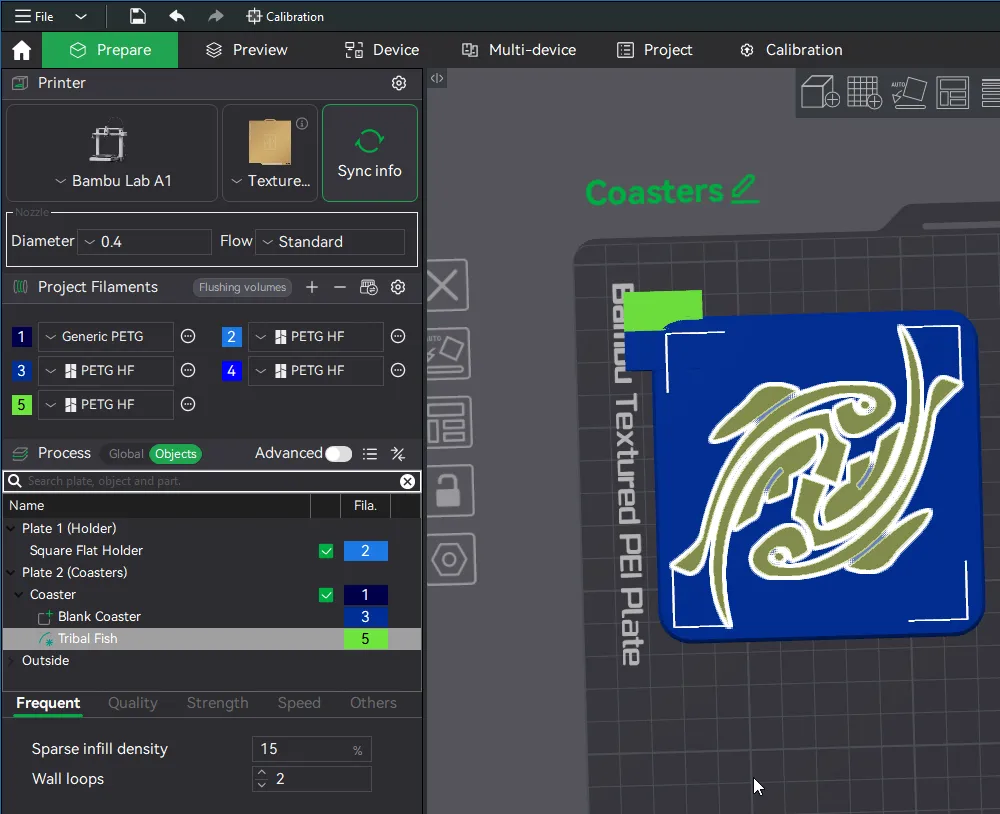Expand the File dropdown arrow
1000x814 pixels.
click(80, 17)
